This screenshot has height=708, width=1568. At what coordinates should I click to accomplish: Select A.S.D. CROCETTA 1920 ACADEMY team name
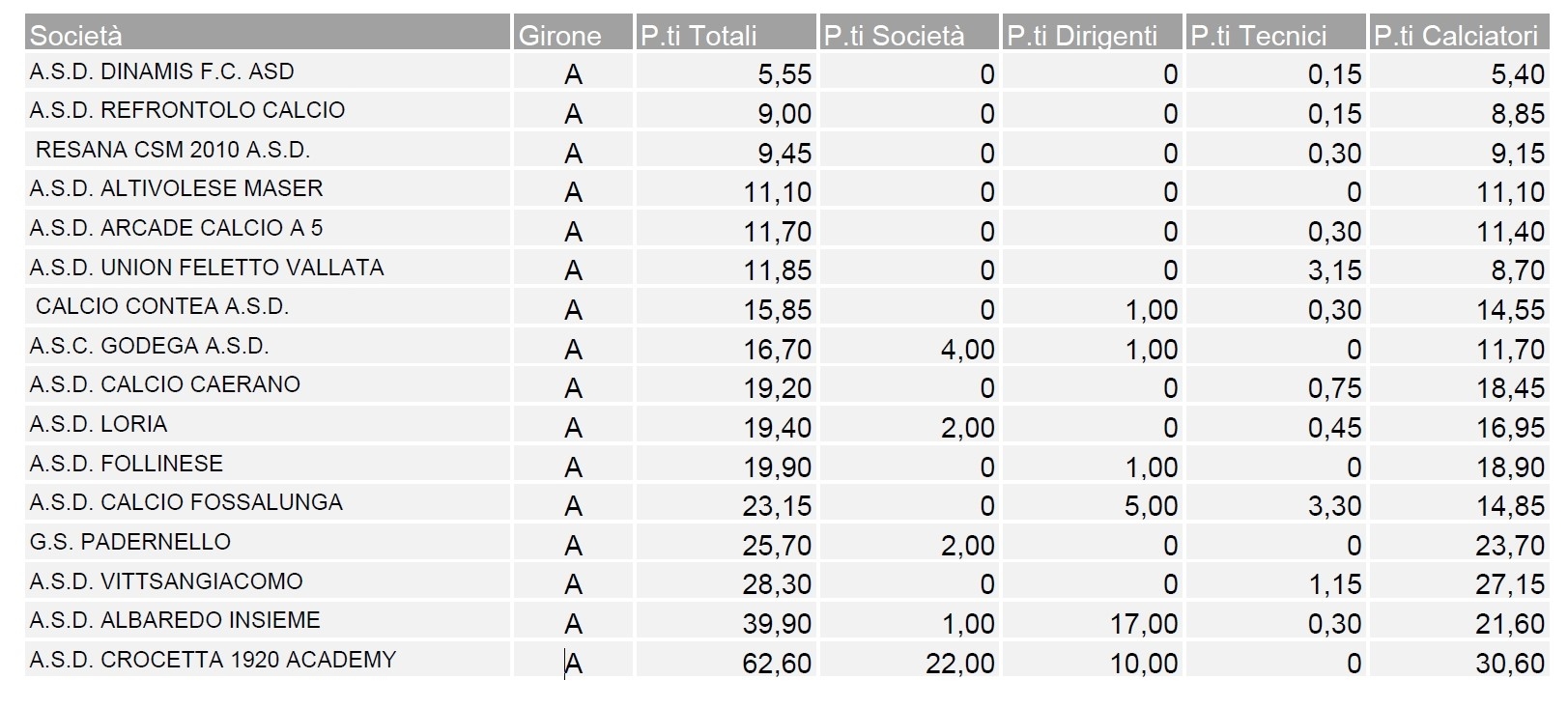click(213, 661)
